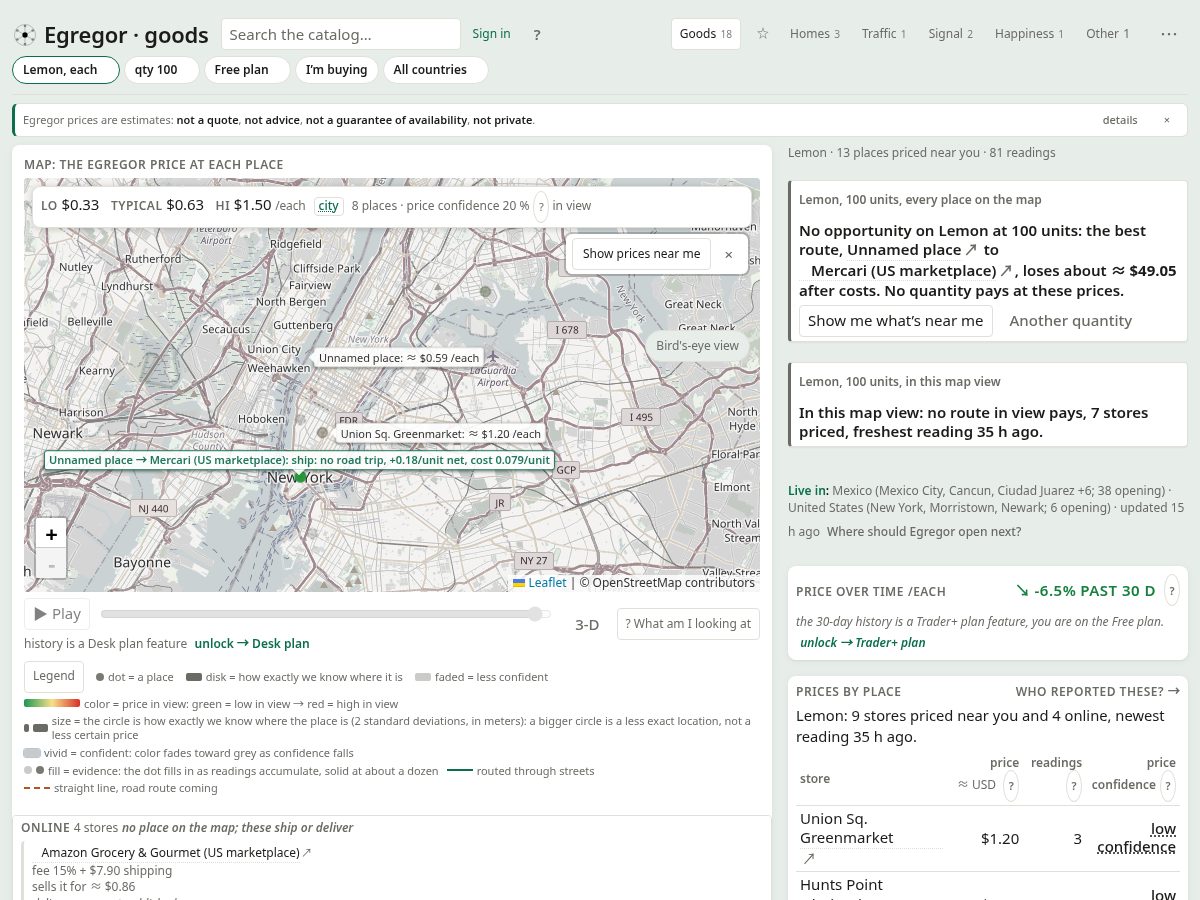Click Show prices near me button
1200x900 pixels.
tap(641, 254)
